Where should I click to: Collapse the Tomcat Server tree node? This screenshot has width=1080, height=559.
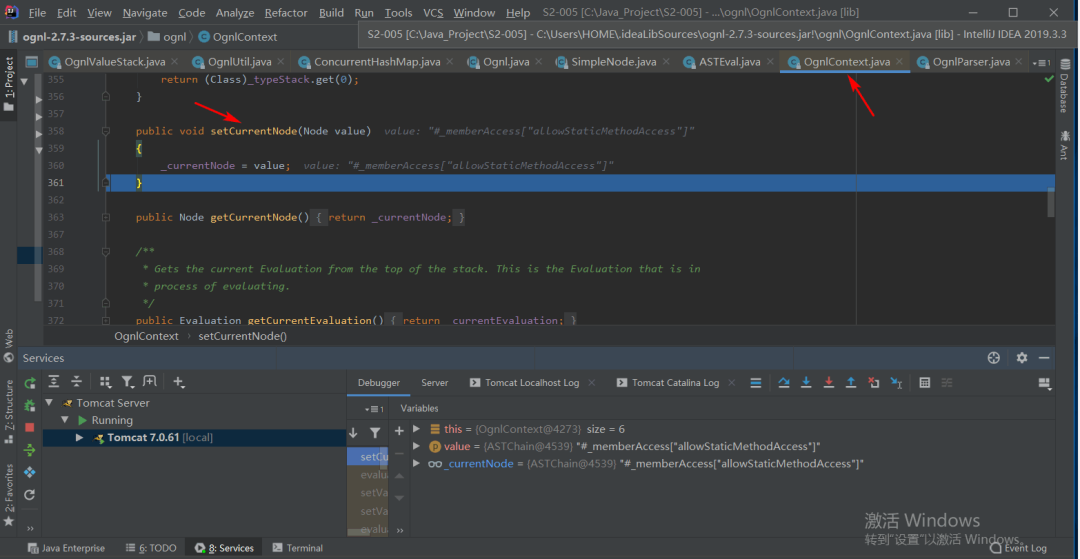pos(49,403)
